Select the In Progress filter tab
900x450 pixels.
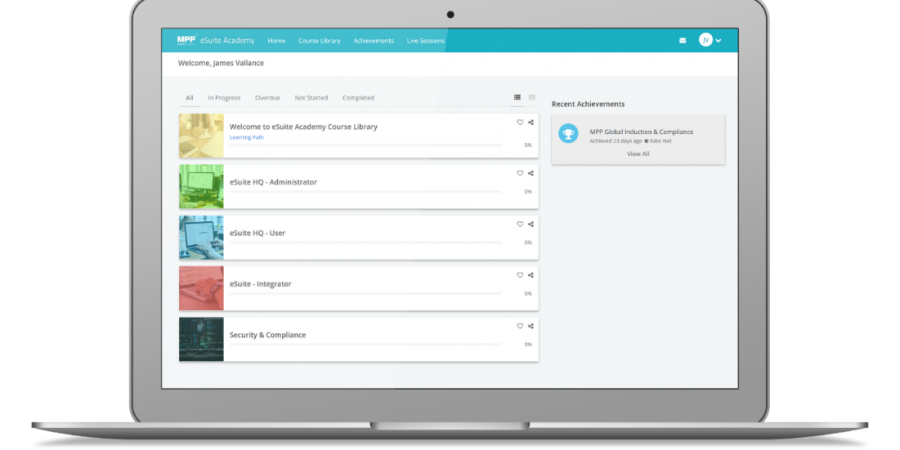[224, 98]
